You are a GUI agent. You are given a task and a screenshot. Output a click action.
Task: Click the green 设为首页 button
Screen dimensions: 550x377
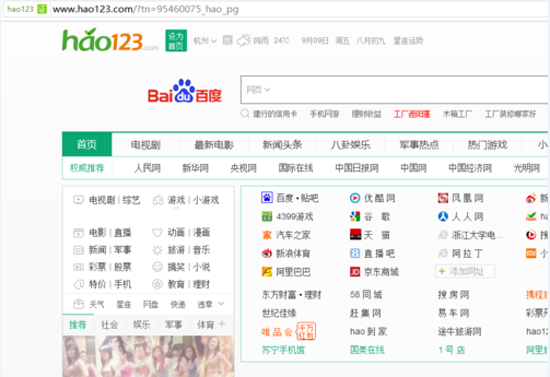[x=176, y=41]
